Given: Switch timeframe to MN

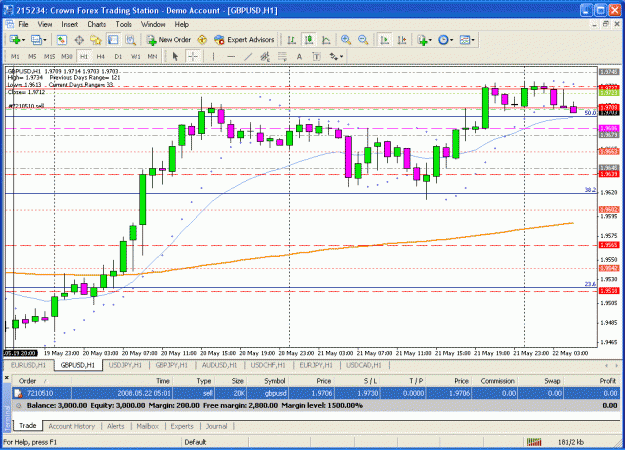Looking at the screenshot, I should pos(152,57).
